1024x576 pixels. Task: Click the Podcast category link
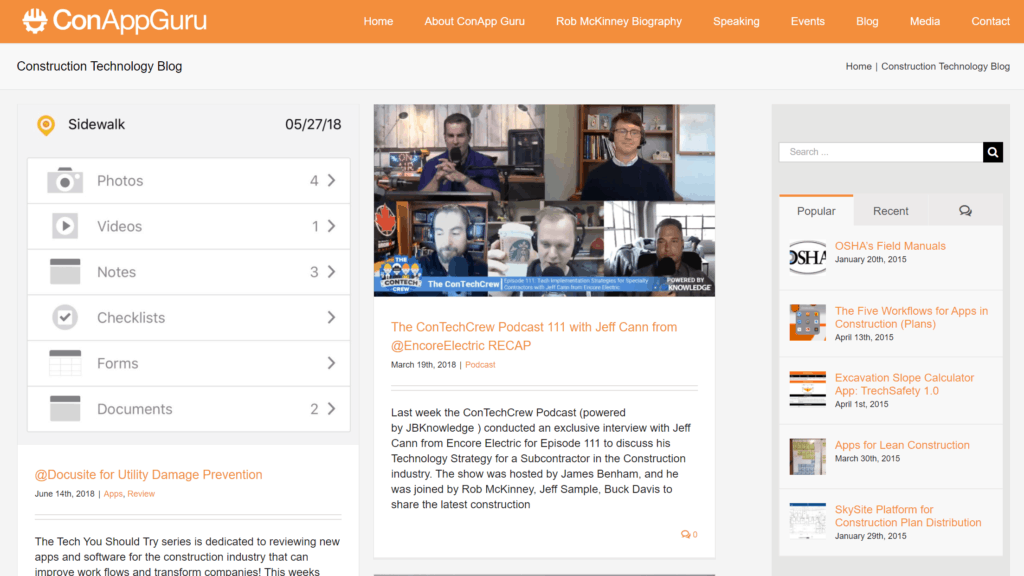click(x=480, y=365)
